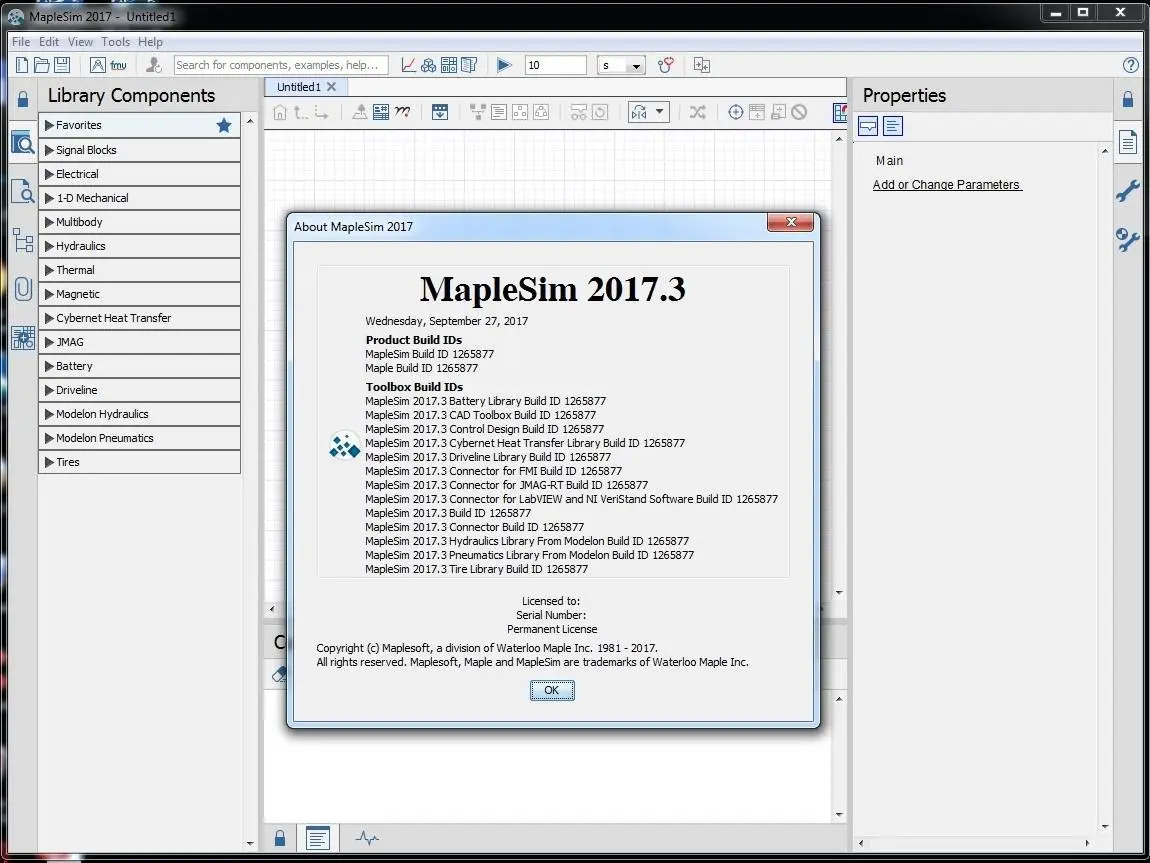This screenshot has width=1150, height=863.
Task: Click the parameters table icon in the model toolbar
Action: pyautogui.click(x=381, y=112)
